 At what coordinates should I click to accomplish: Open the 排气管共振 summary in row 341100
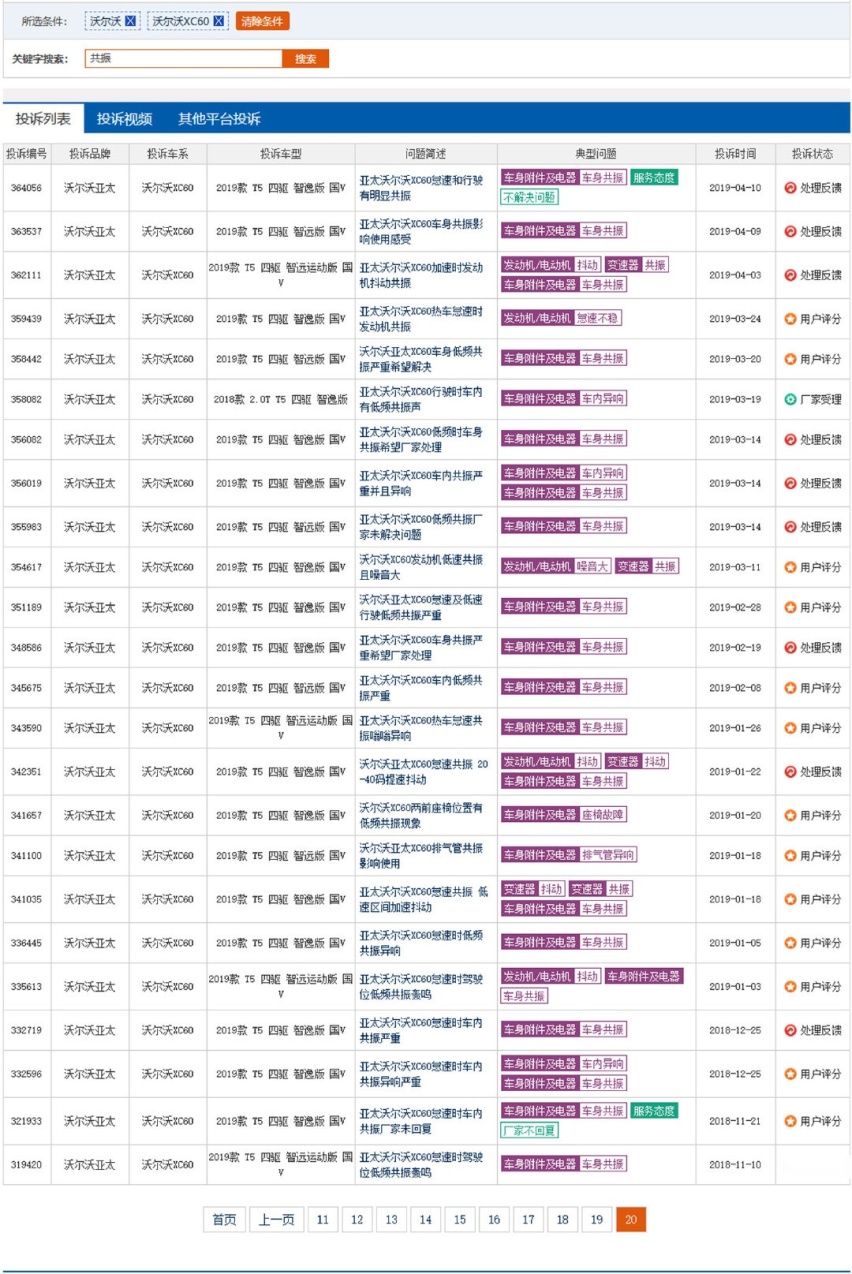[421, 855]
